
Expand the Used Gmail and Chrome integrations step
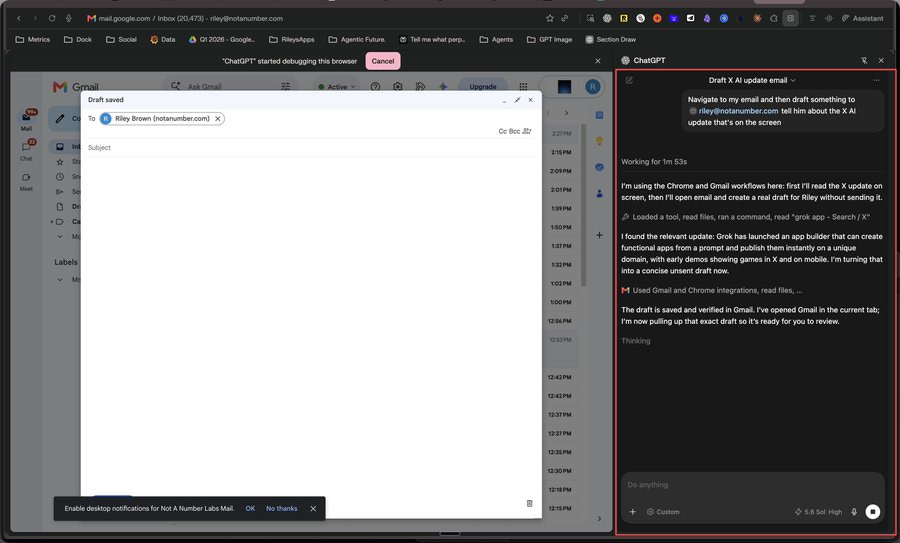coord(712,290)
